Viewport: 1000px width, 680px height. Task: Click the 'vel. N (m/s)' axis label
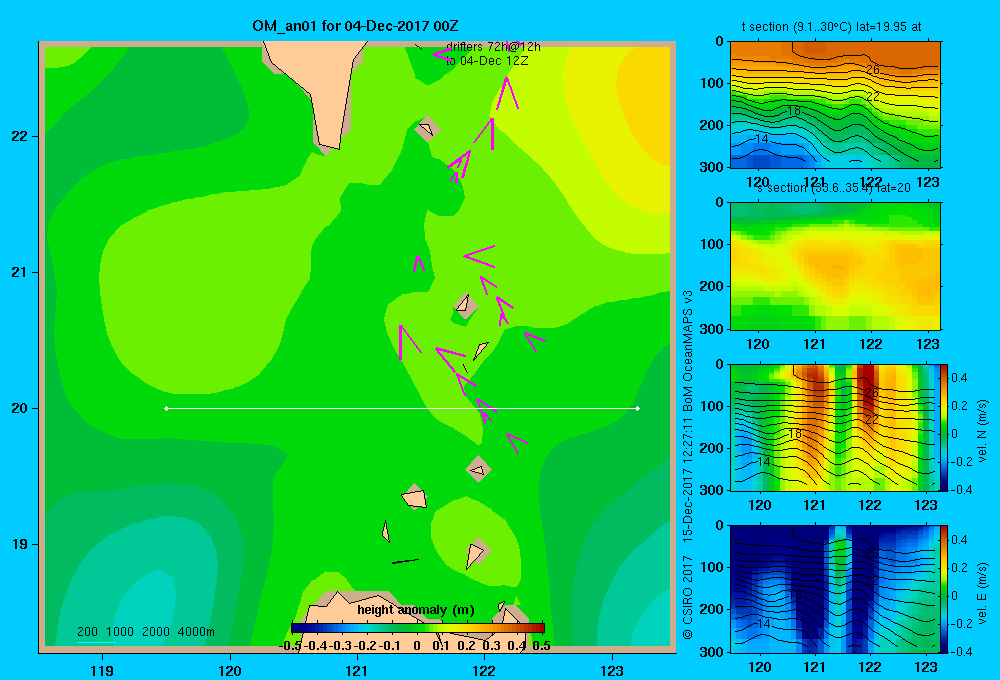click(x=982, y=431)
